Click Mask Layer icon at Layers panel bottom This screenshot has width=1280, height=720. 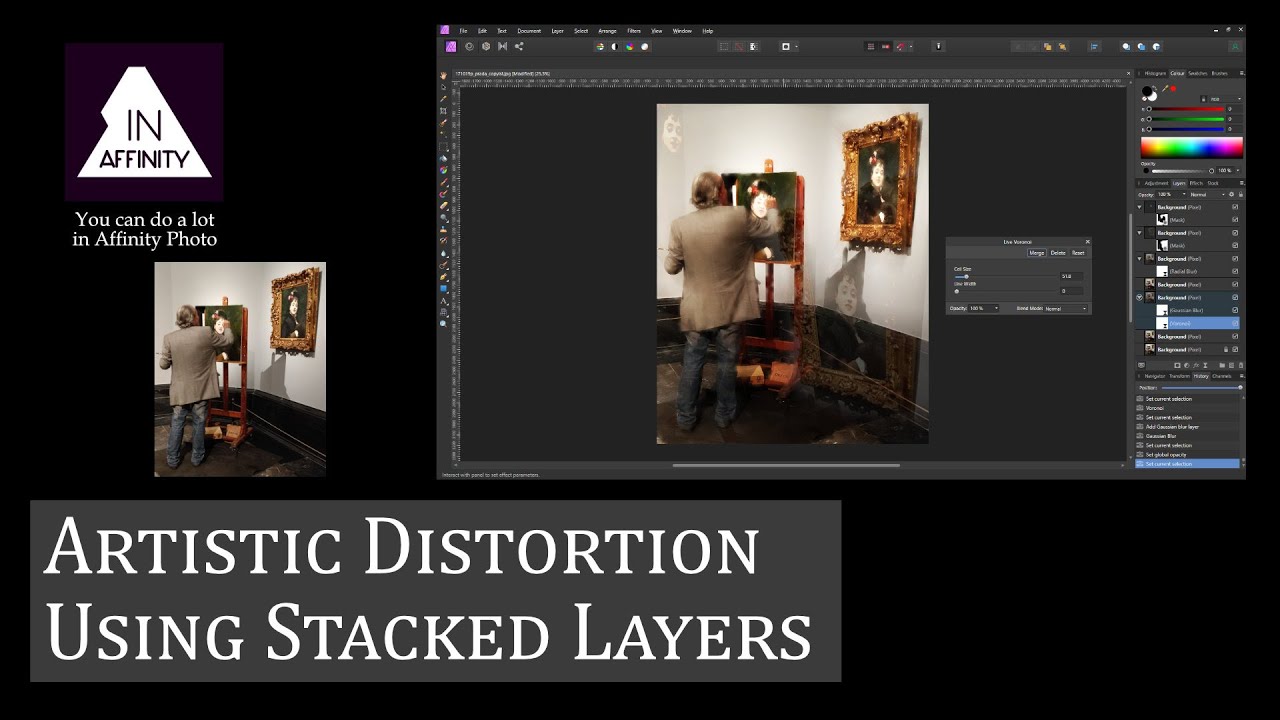click(x=1177, y=365)
